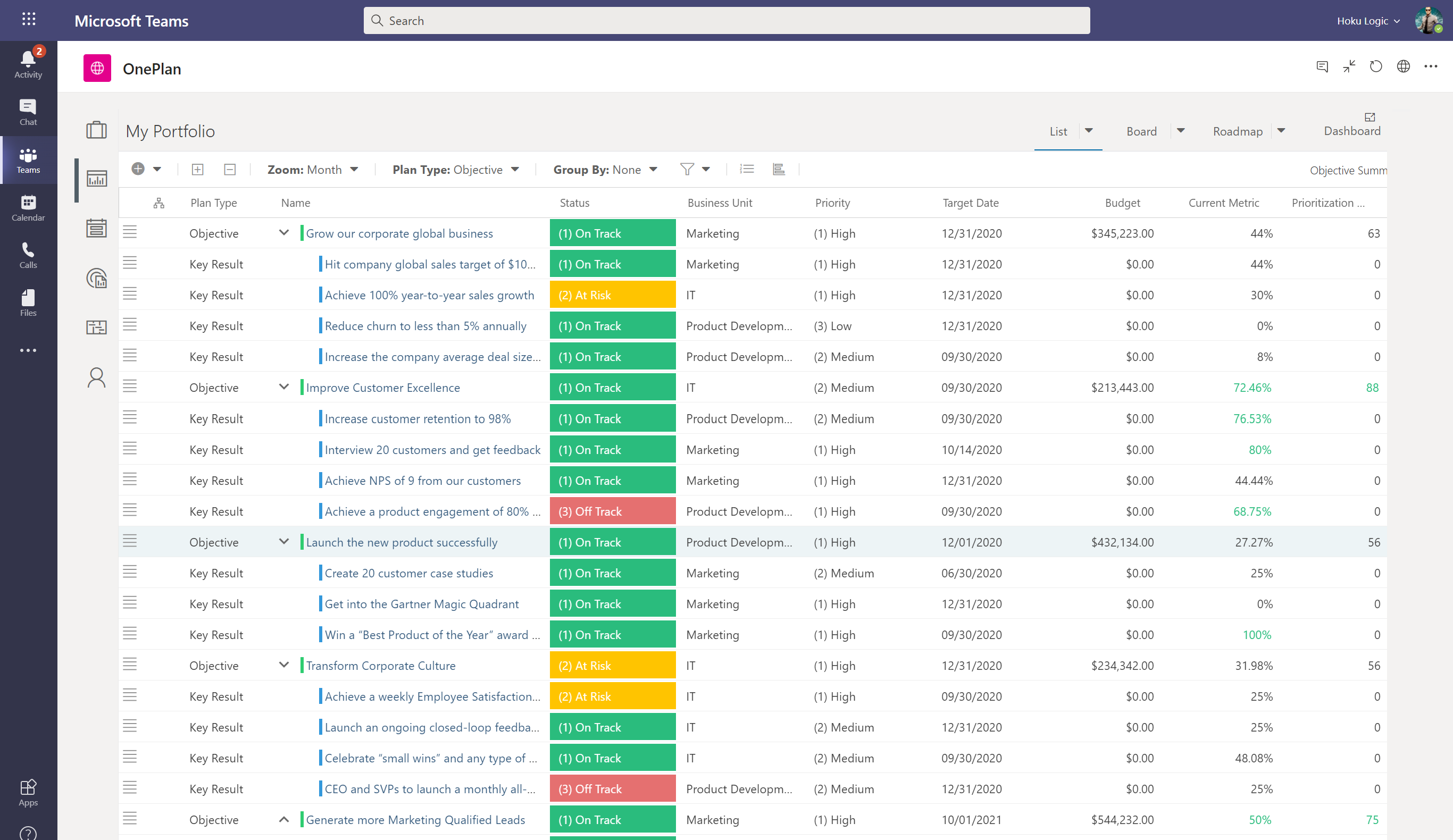The height and width of the screenshot is (840, 1453).
Task: Open the OnePlan resources person icon
Action: click(96, 378)
